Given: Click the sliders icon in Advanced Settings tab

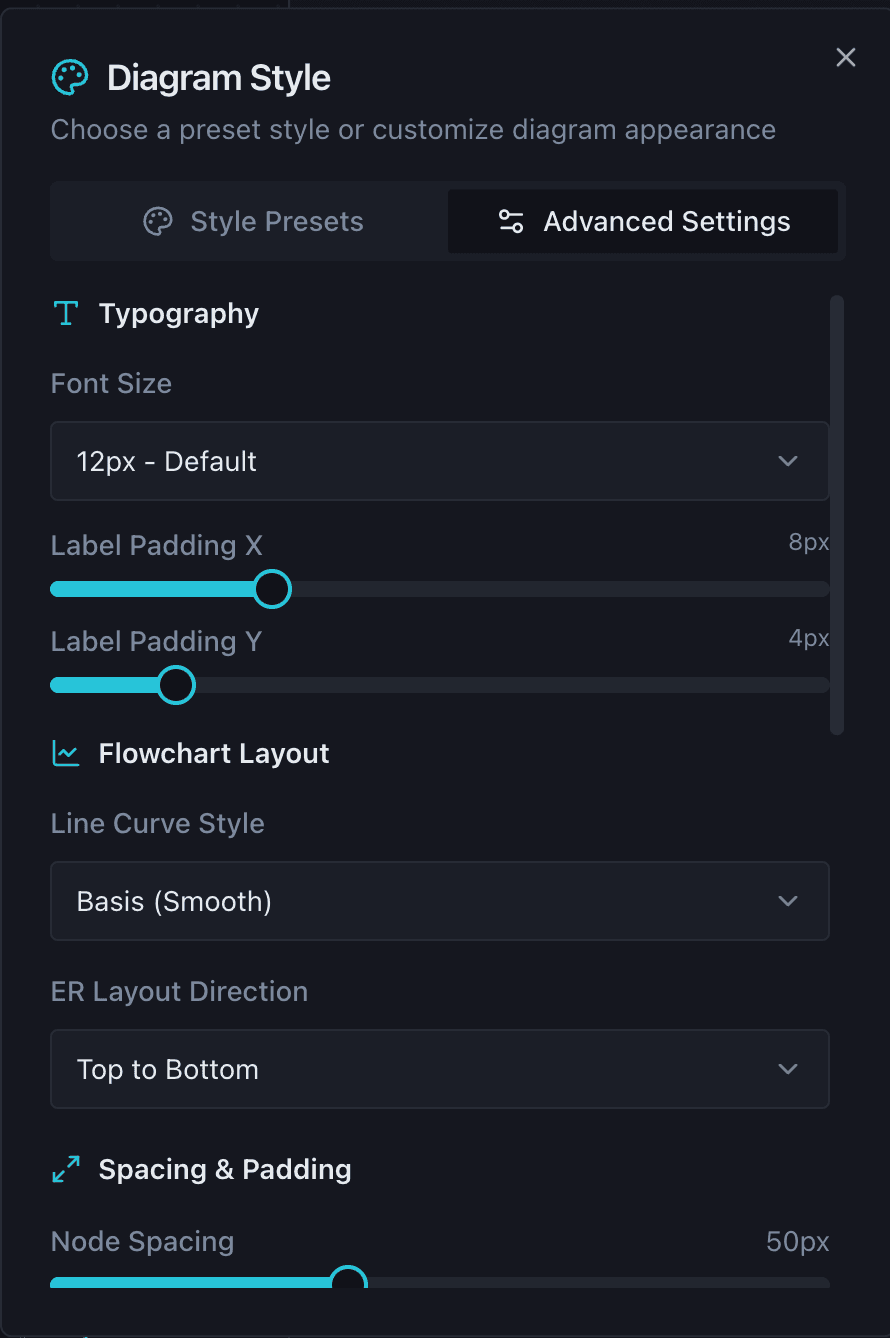Looking at the screenshot, I should [x=511, y=221].
